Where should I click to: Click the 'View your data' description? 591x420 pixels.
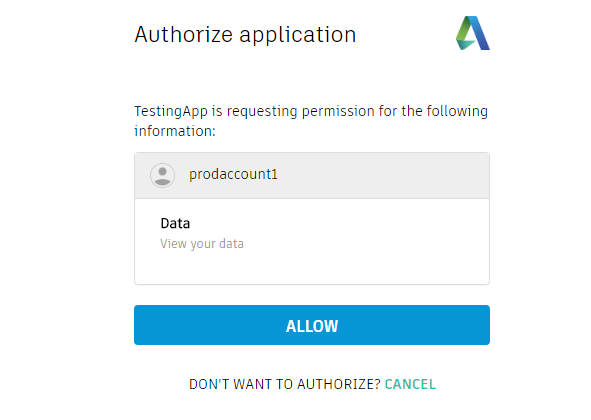coord(202,244)
